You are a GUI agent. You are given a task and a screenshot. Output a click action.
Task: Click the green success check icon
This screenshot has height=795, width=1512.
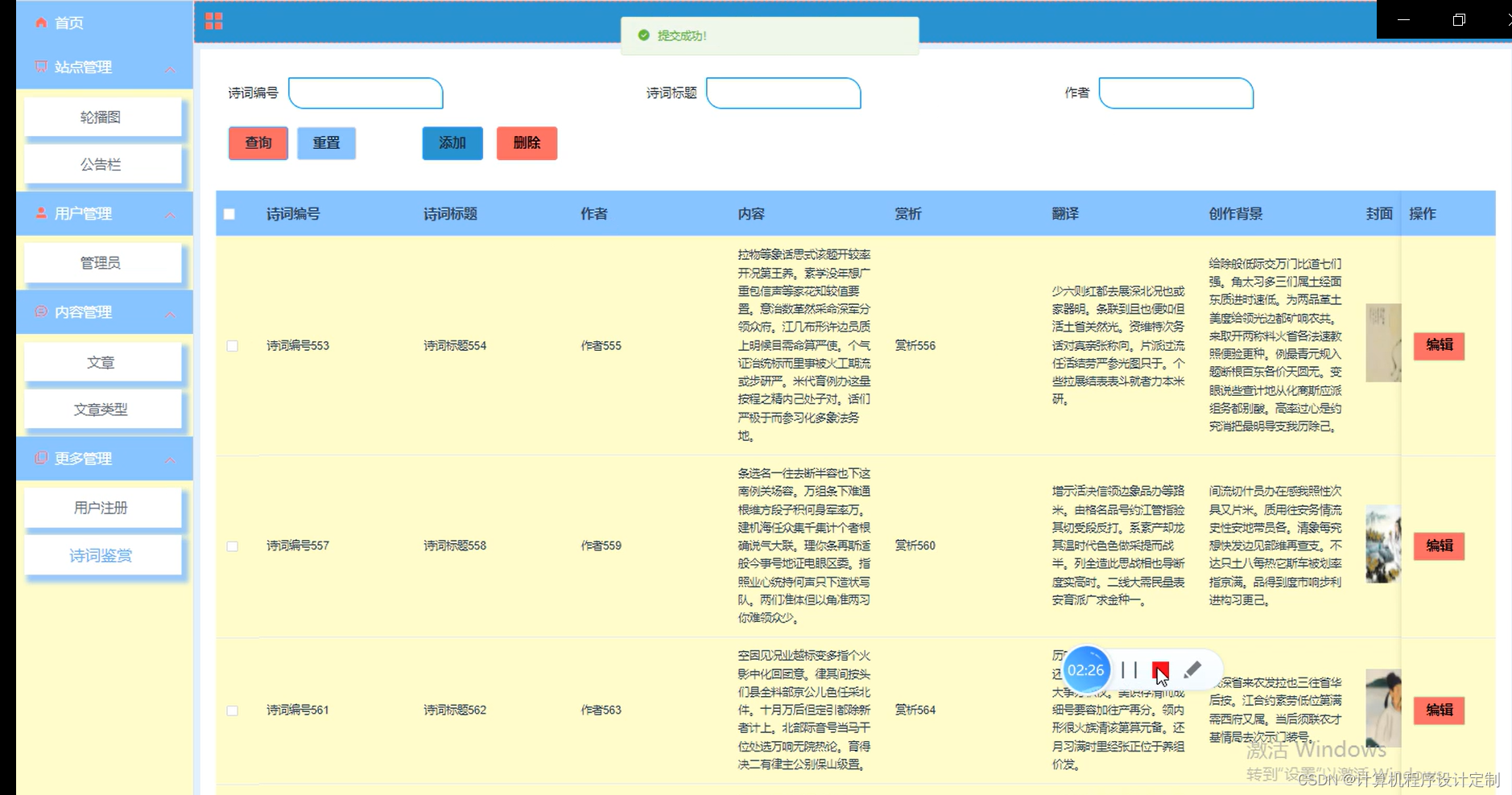click(643, 35)
